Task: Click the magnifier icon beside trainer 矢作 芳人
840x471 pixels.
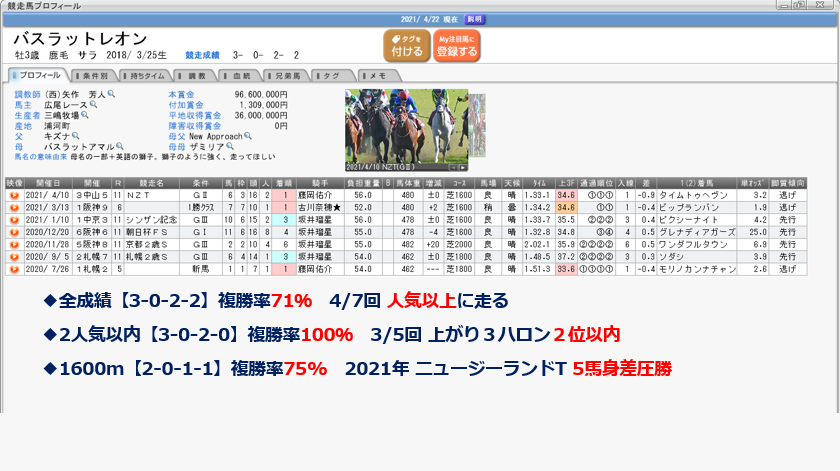Action: click(x=111, y=94)
